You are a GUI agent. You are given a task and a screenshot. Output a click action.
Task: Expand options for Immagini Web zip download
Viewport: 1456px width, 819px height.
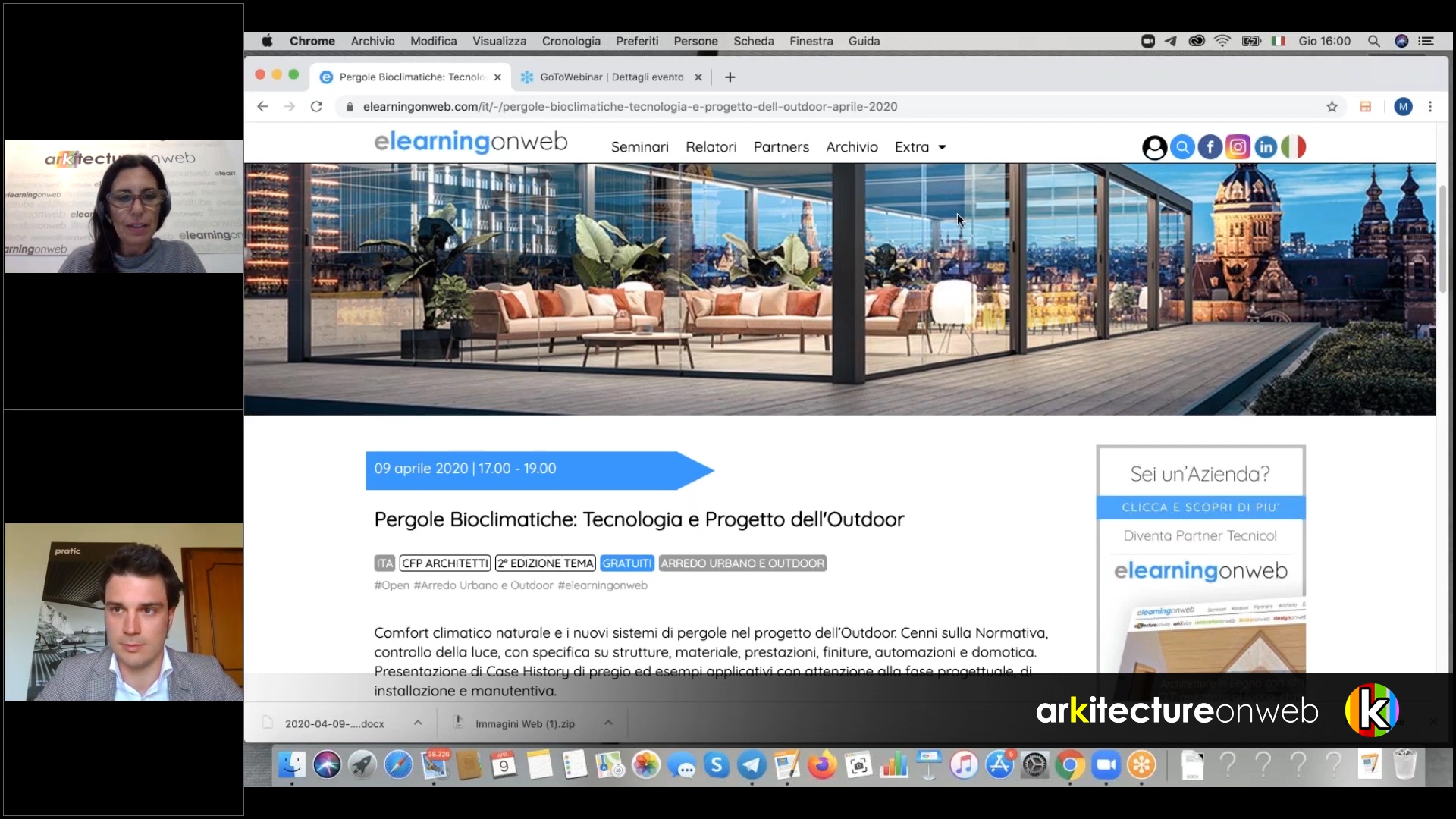click(608, 723)
